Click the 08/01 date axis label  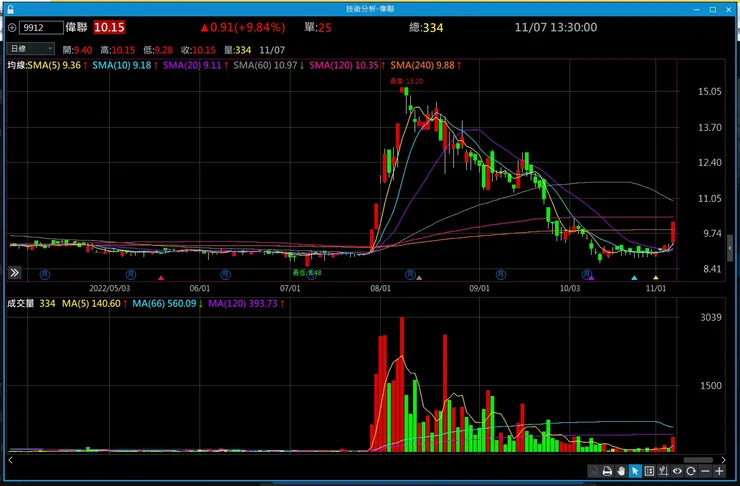pos(380,288)
